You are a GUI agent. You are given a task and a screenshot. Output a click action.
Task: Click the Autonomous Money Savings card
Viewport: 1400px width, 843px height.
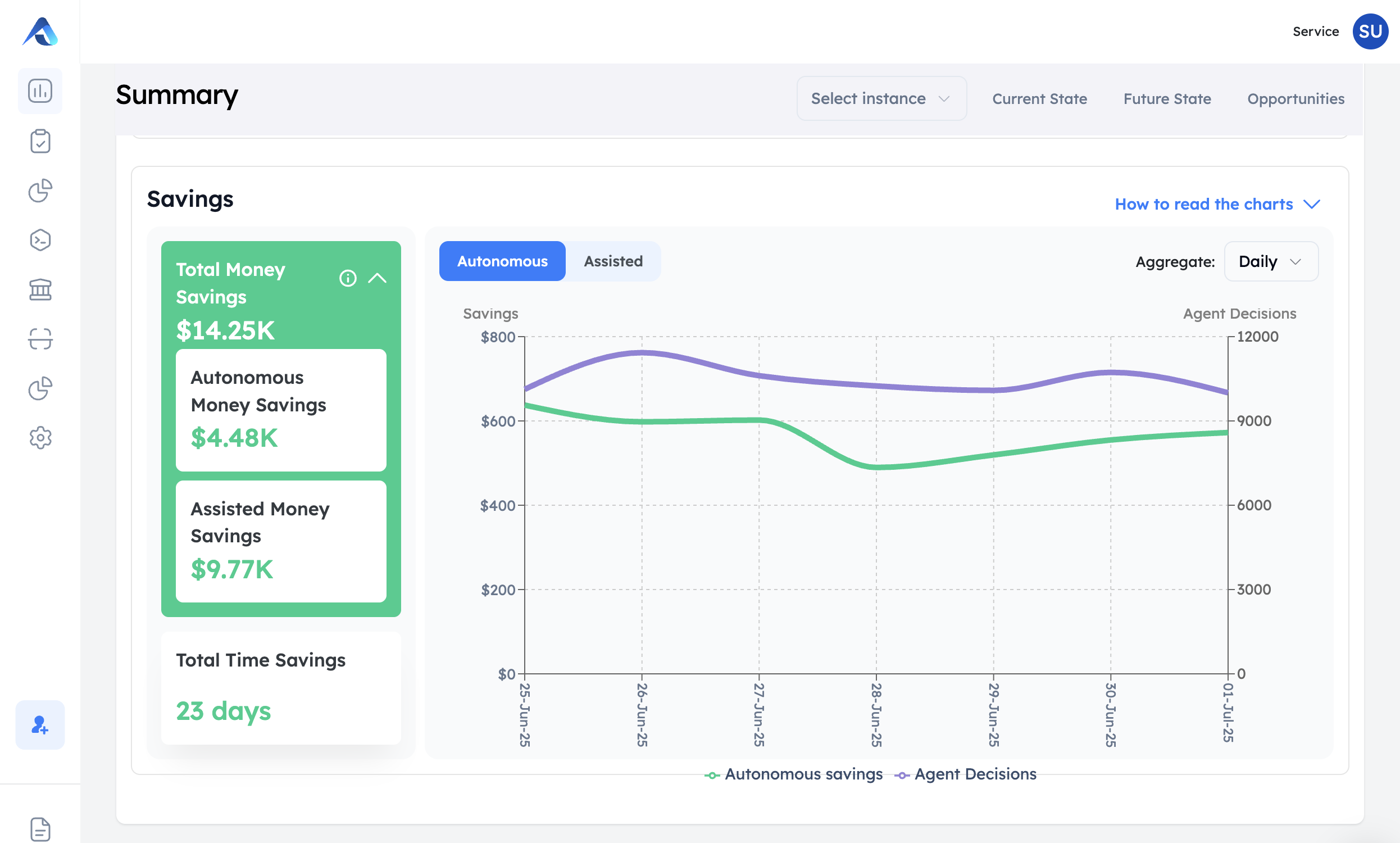pos(281,410)
